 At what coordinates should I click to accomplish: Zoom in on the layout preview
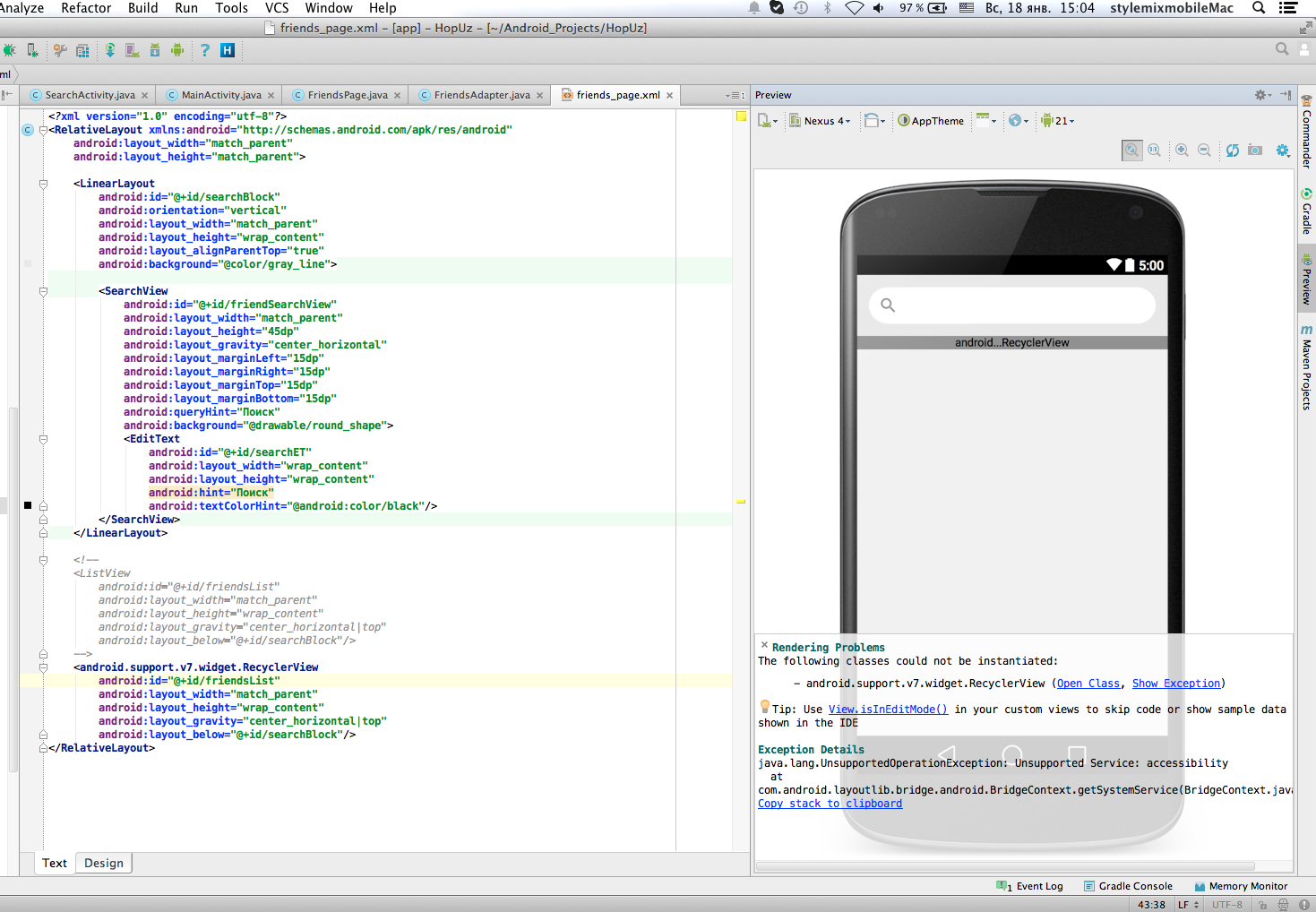(1183, 151)
